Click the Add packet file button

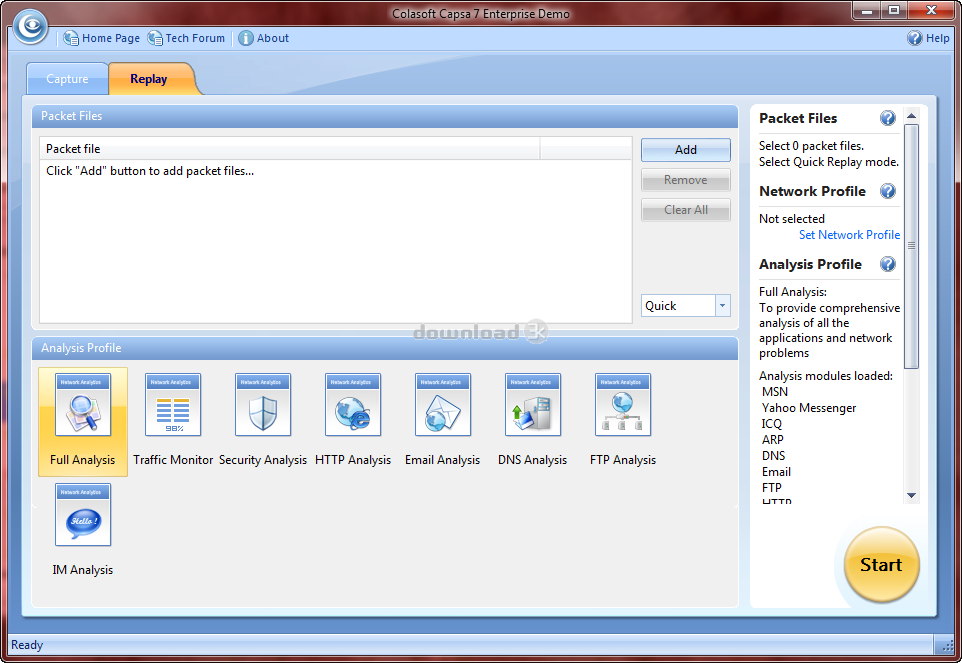coord(686,150)
